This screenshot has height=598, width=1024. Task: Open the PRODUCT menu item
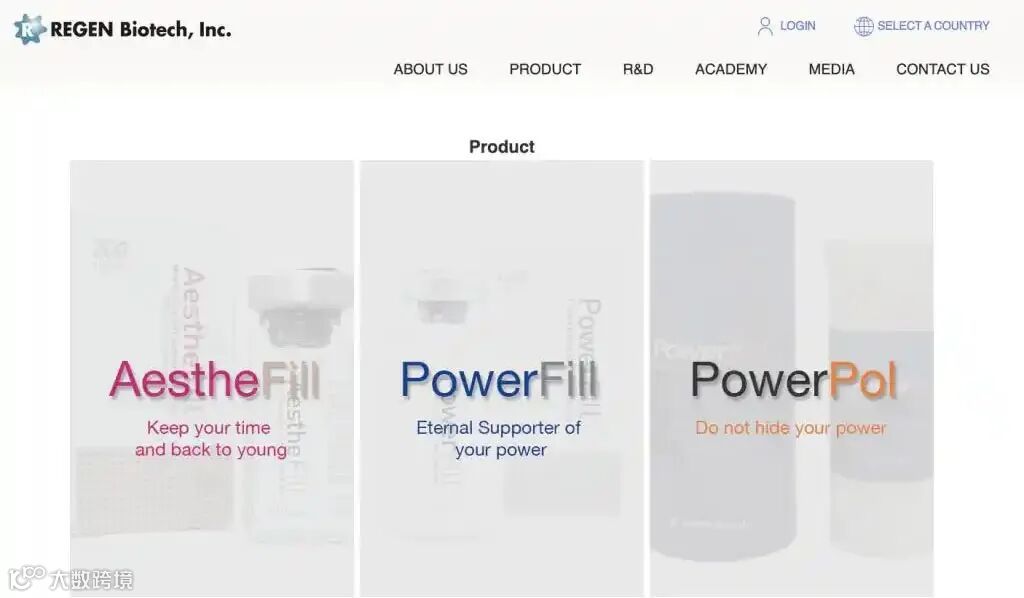545,69
